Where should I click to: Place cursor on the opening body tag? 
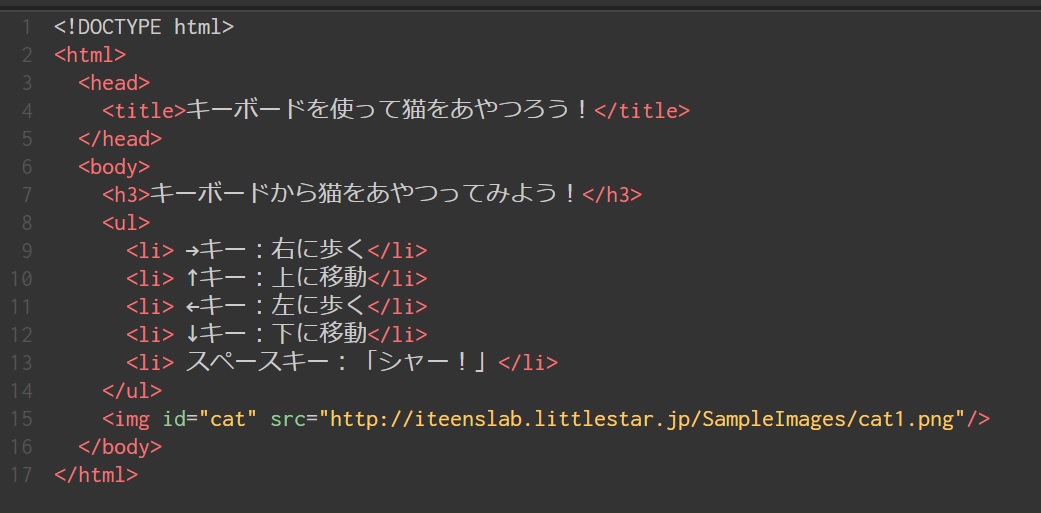[114, 166]
